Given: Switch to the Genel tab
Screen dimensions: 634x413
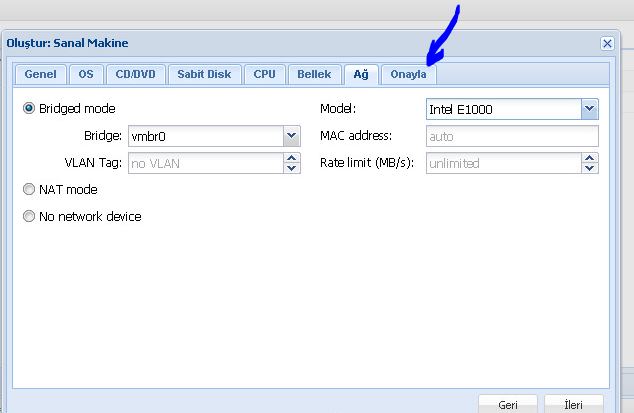Looking at the screenshot, I should pos(40,74).
